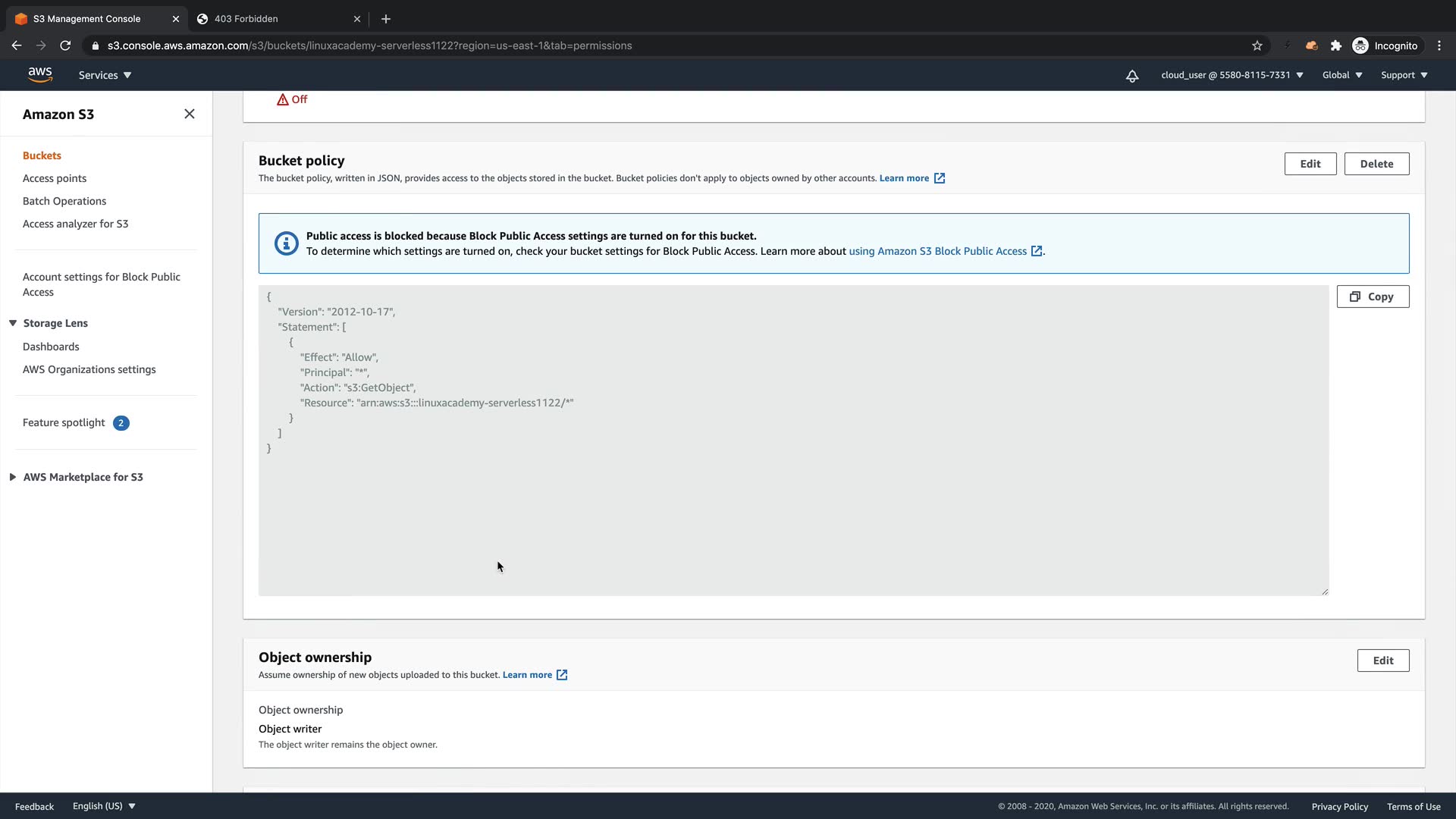1456x819 pixels.
Task: Bookmark this page with the star icon
Action: (1257, 45)
